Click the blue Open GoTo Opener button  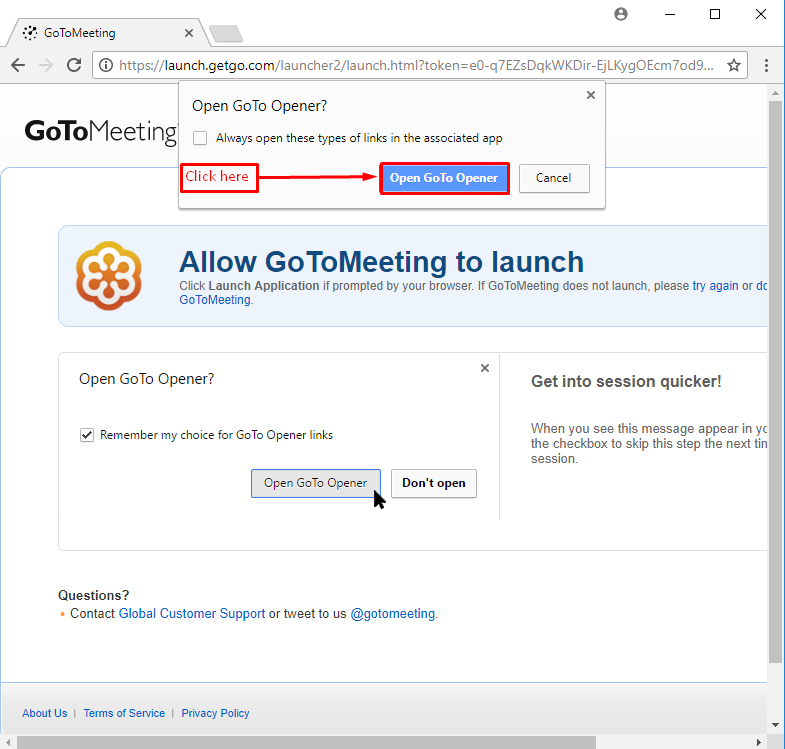tap(444, 178)
